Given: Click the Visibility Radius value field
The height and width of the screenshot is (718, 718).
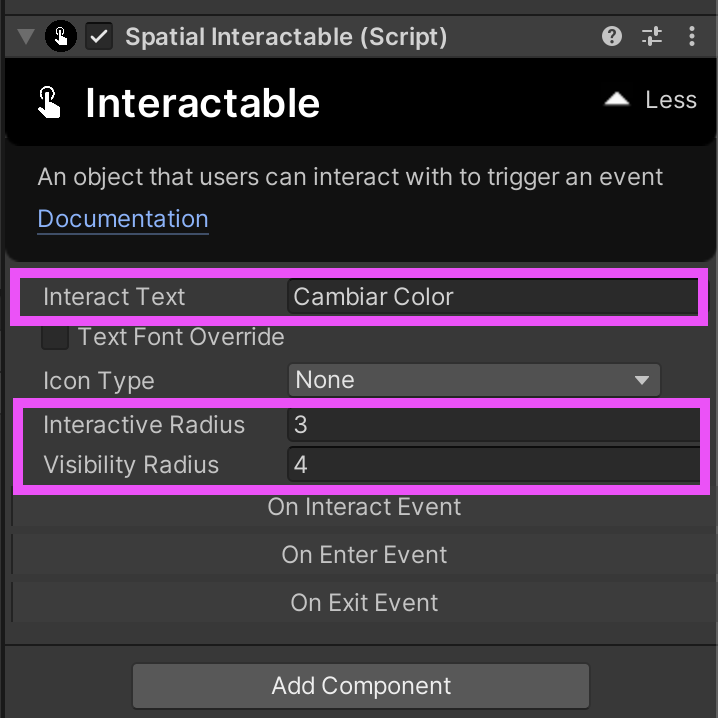Looking at the screenshot, I should pos(494,465).
